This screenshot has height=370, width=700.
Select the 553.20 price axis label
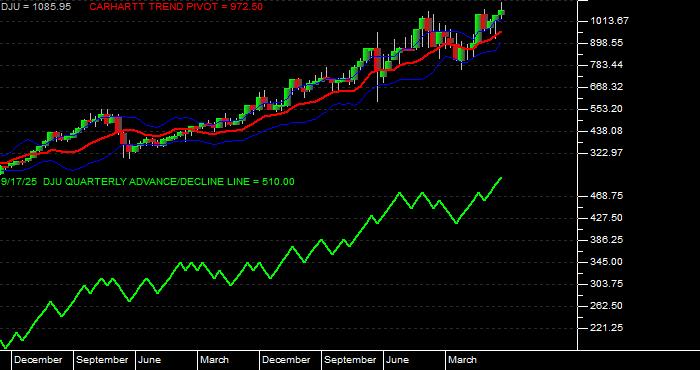603,108
